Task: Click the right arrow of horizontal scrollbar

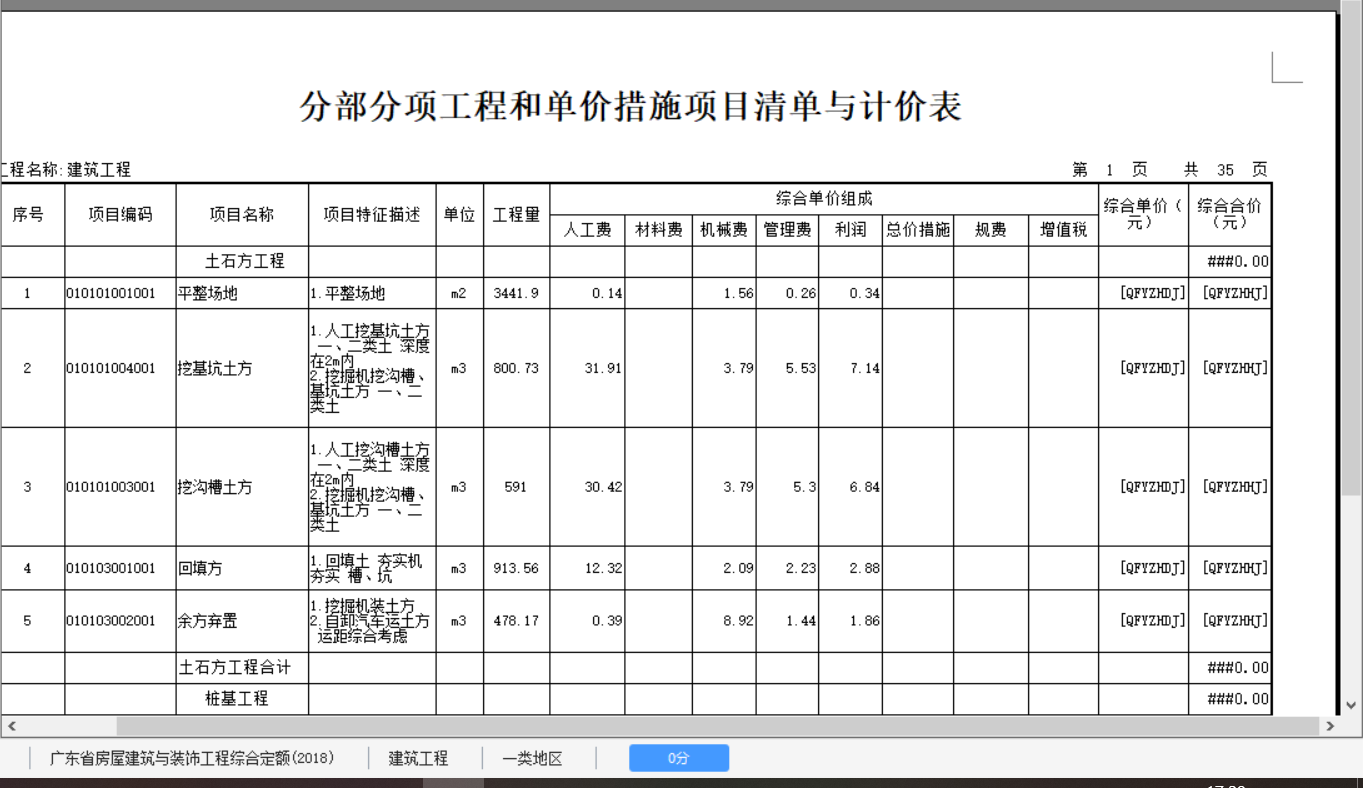Action: click(1330, 726)
